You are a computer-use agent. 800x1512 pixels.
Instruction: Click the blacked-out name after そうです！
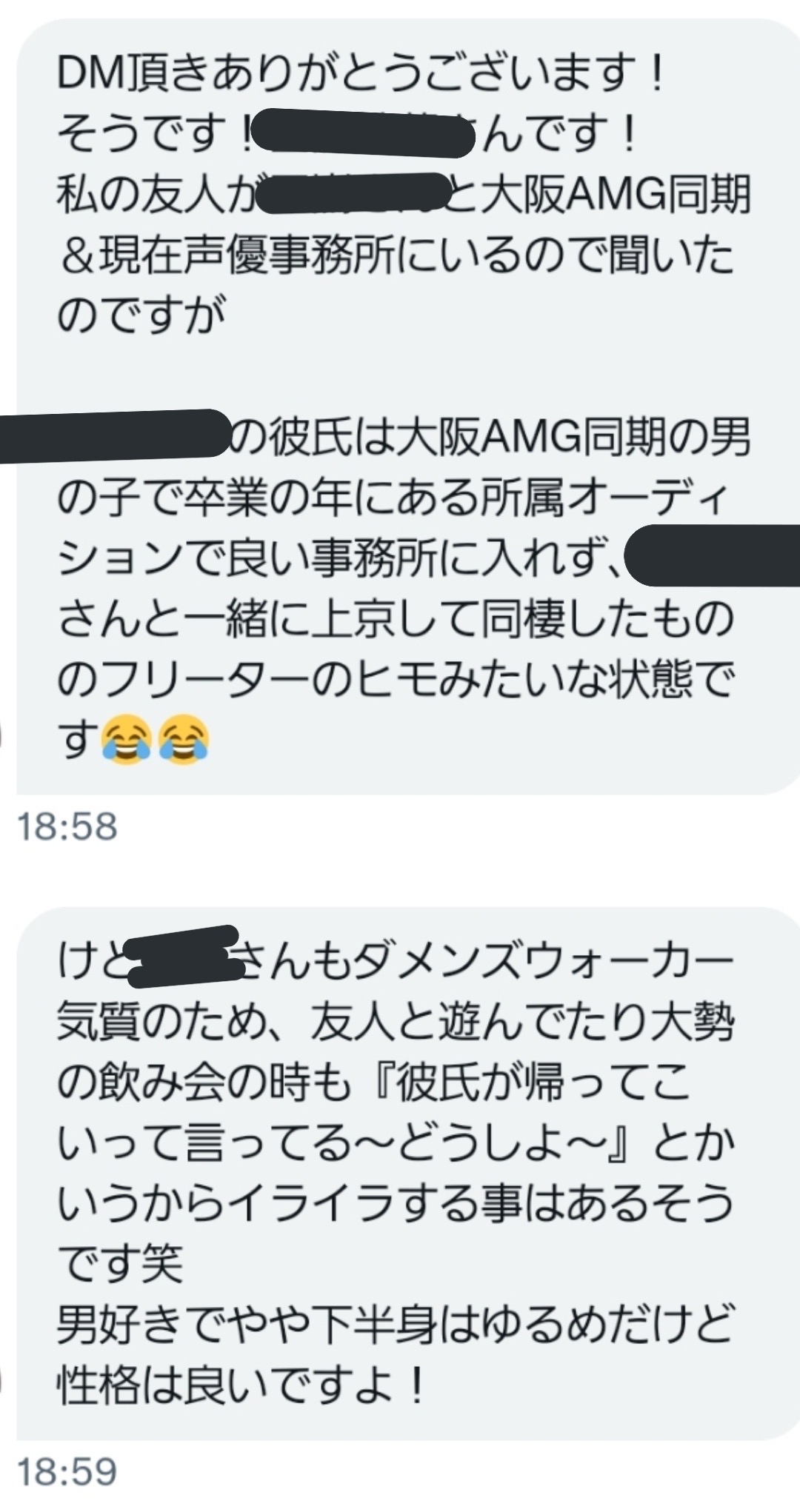point(364,133)
